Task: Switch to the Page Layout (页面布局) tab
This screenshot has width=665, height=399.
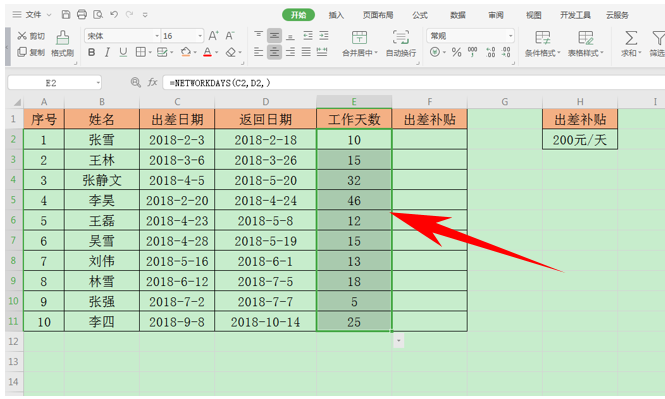Action: (x=378, y=15)
